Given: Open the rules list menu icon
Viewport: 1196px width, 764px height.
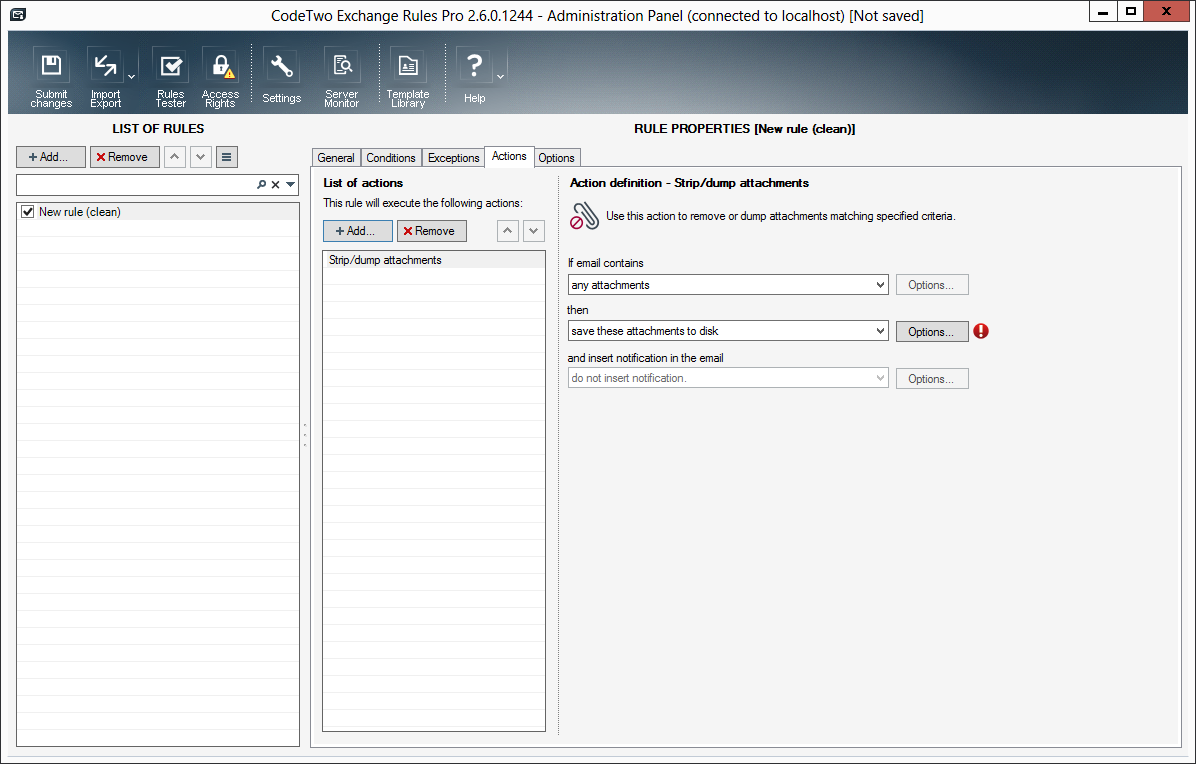Looking at the screenshot, I should pyautogui.click(x=227, y=157).
